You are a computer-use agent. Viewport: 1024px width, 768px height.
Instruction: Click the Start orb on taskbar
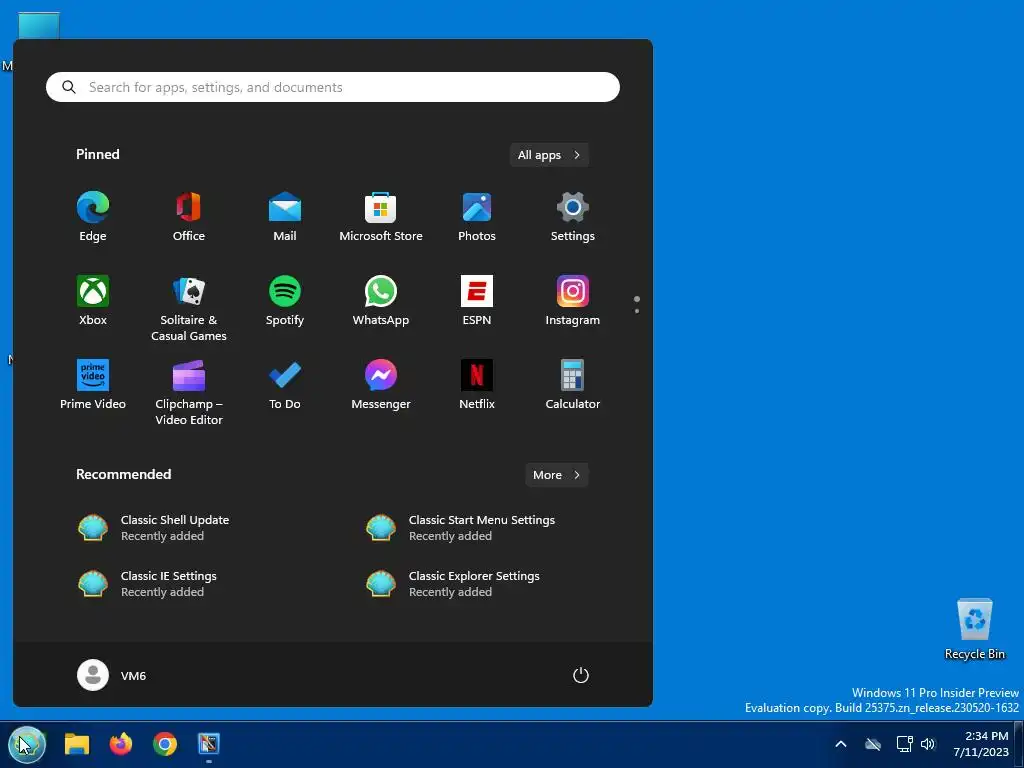(27, 744)
